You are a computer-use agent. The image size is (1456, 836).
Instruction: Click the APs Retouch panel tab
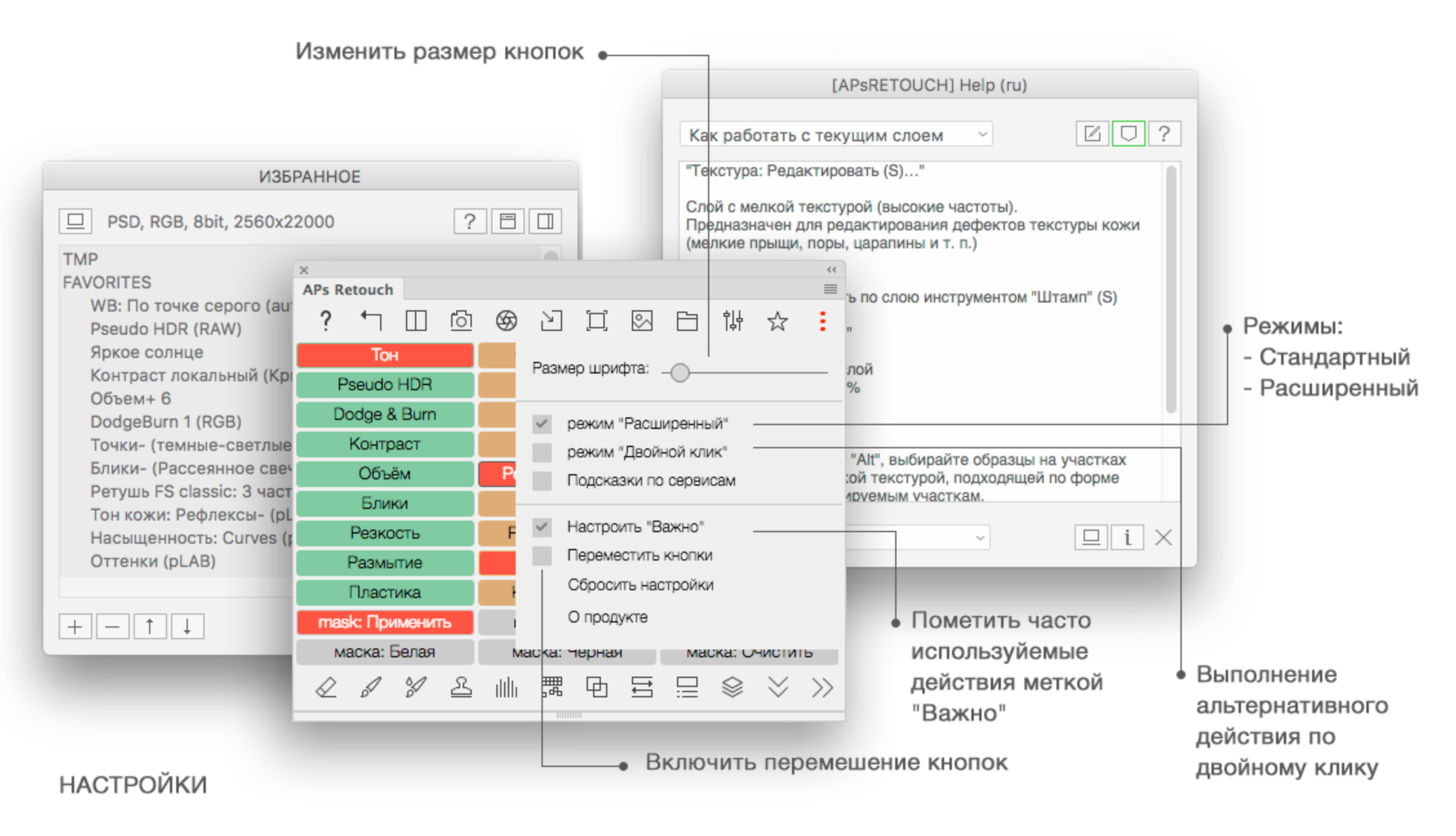click(348, 290)
